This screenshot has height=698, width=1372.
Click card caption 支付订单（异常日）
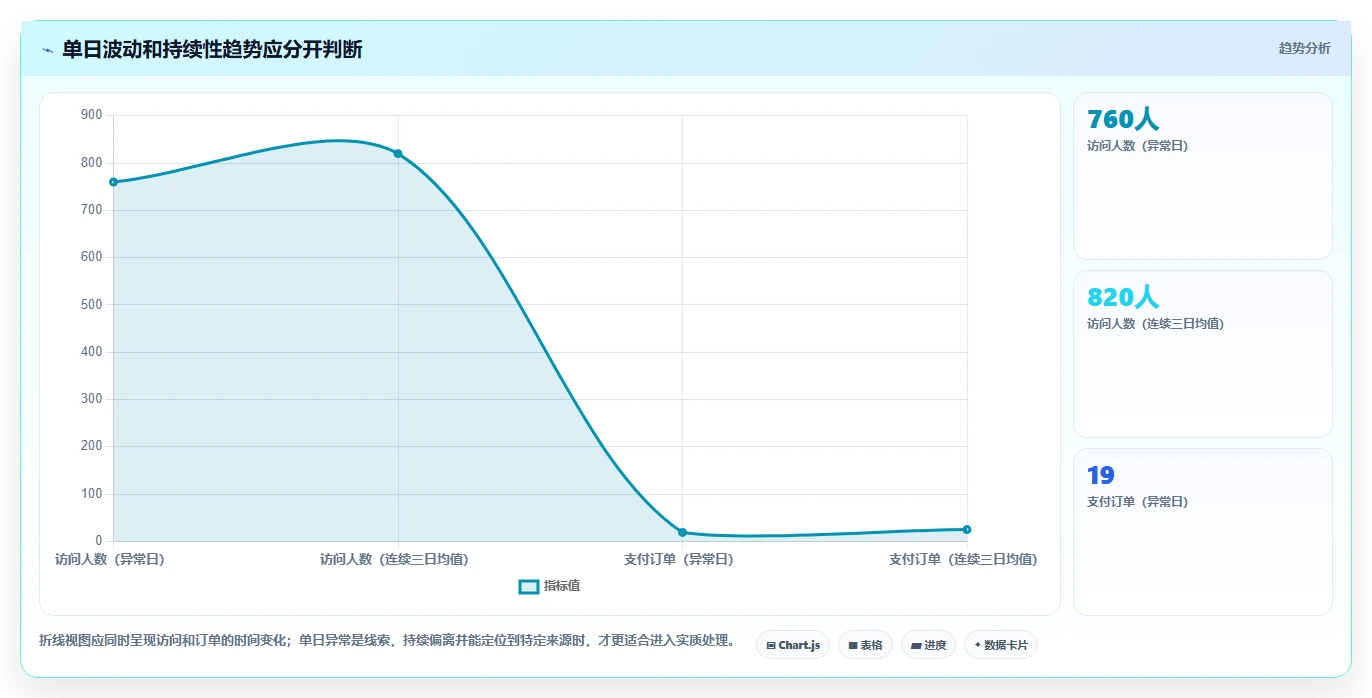coord(1138,502)
